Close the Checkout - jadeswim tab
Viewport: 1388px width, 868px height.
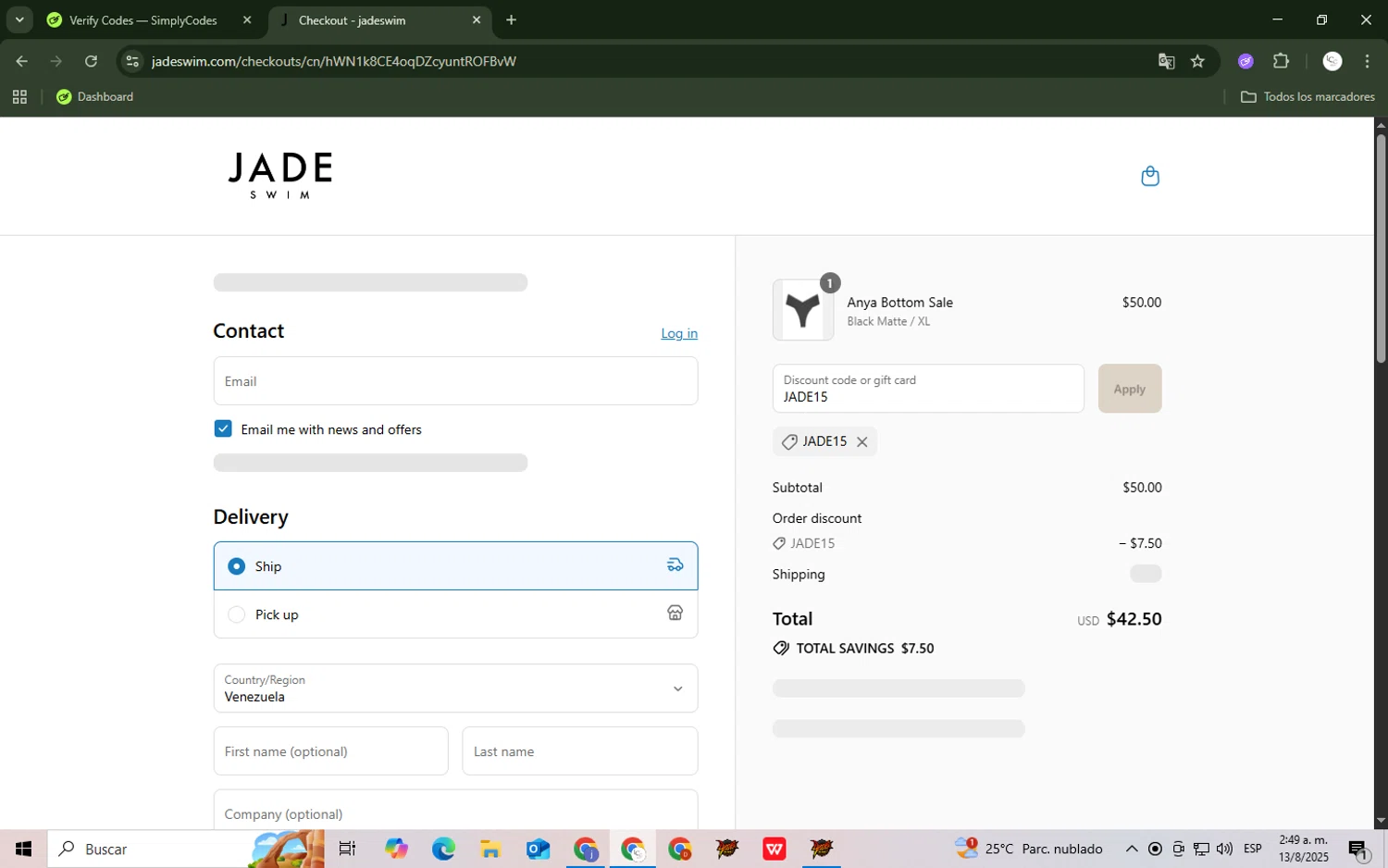tap(477, 20)
